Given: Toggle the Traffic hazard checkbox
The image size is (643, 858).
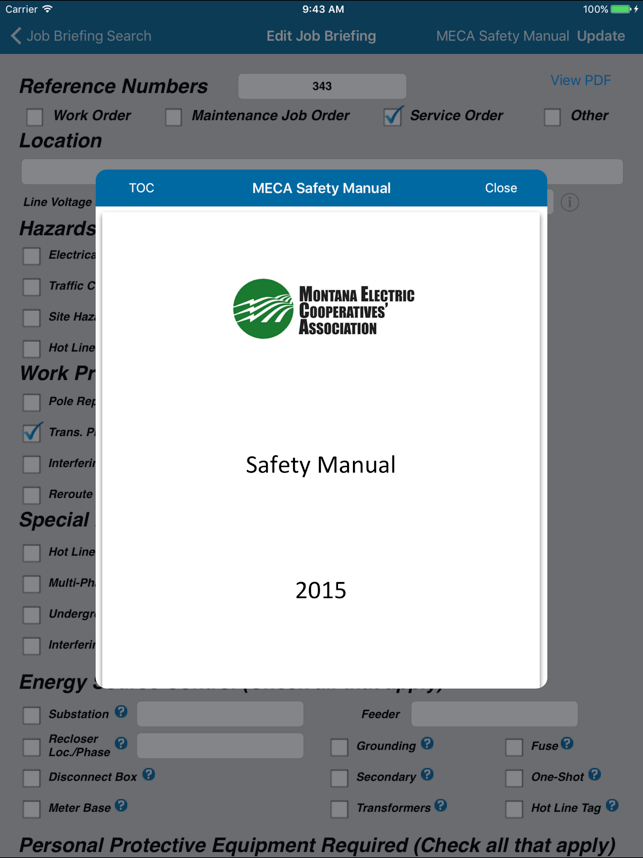Looking at the screenshot, I should point(31,287).
